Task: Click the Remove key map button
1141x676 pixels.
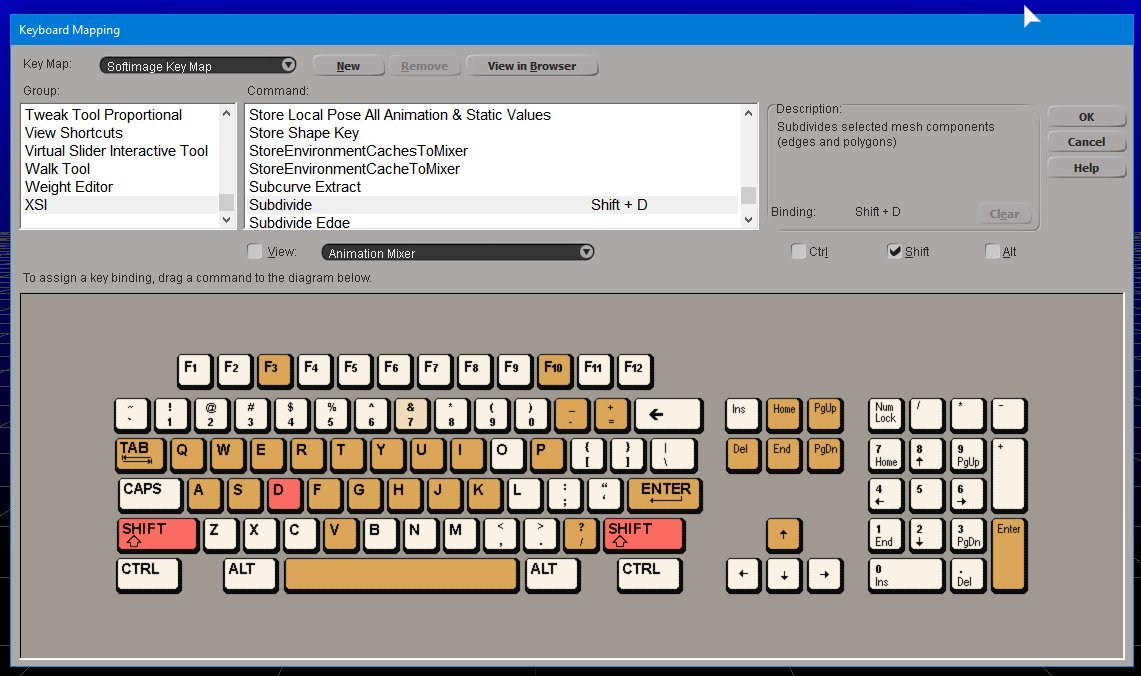Action: point(424,66)
